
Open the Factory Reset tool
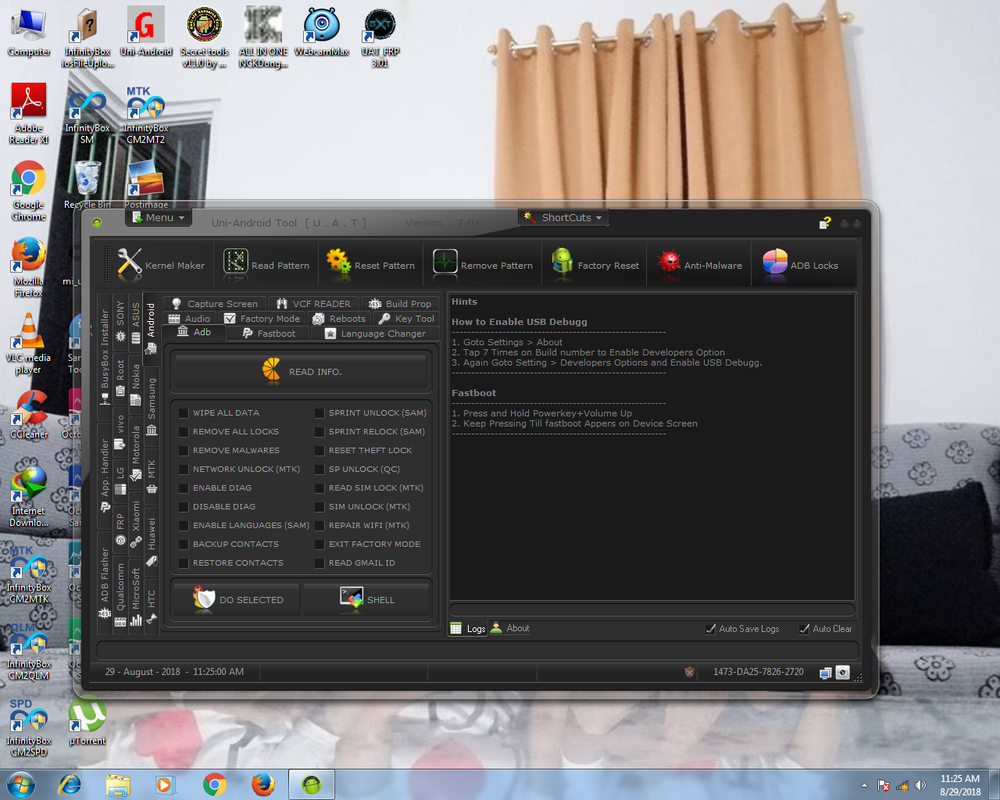point(594,263)
